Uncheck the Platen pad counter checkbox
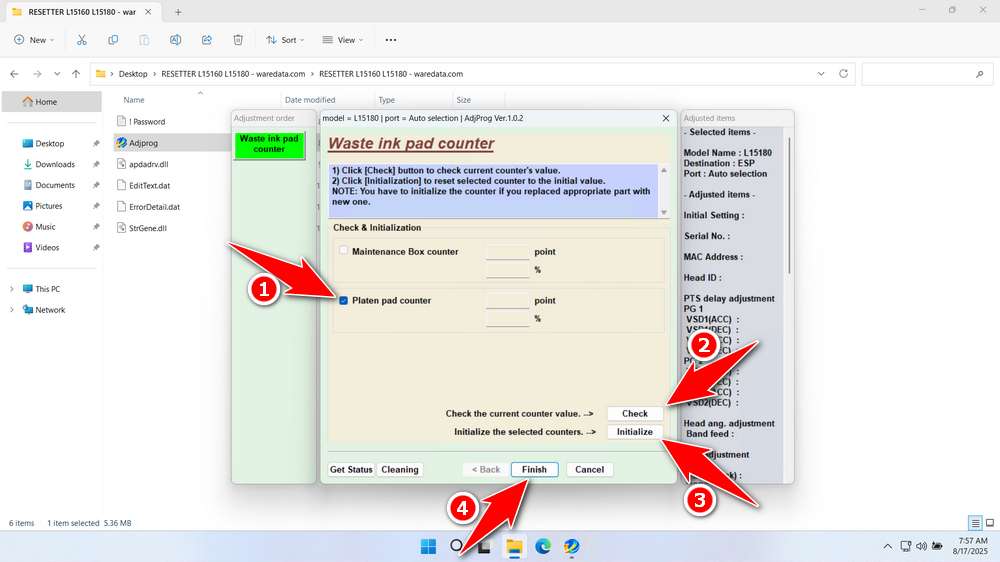1000x562 pixels. (344, 300)
